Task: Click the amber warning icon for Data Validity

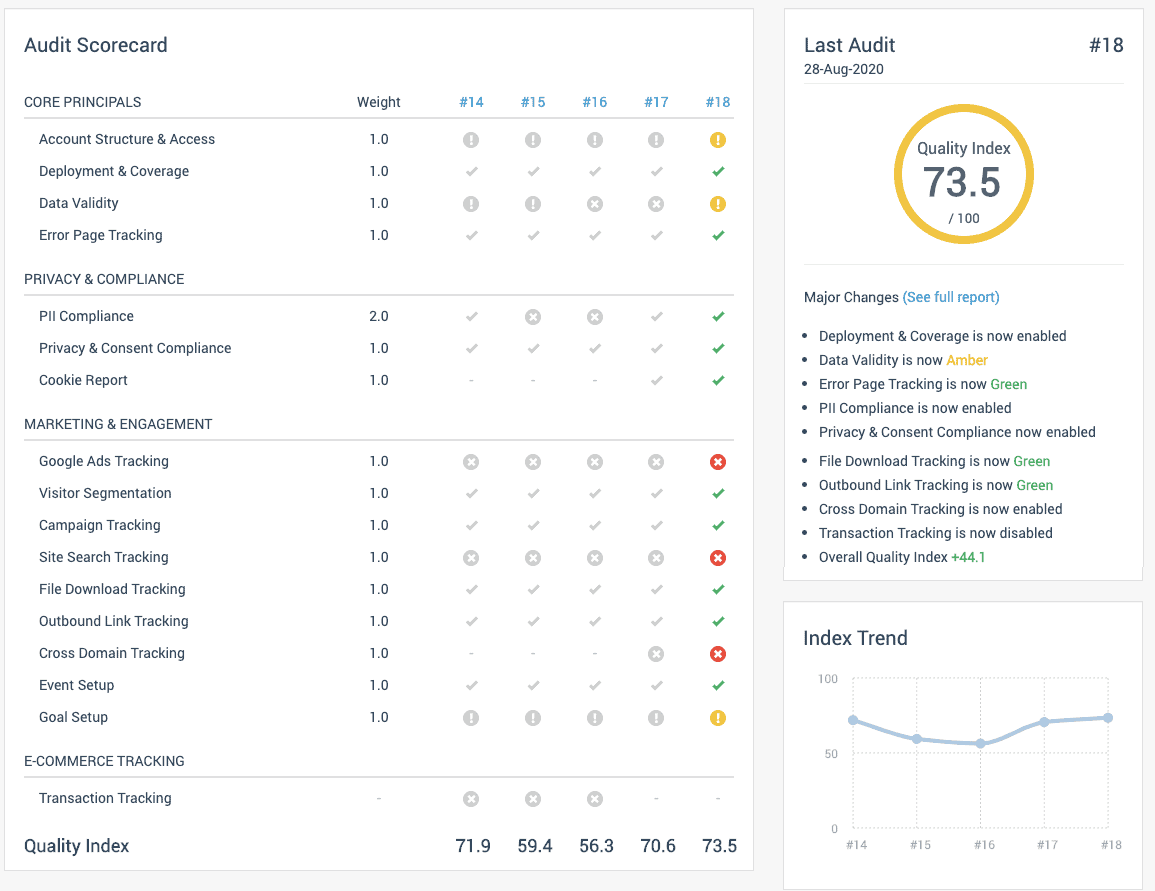Action: tap(718, 204)
